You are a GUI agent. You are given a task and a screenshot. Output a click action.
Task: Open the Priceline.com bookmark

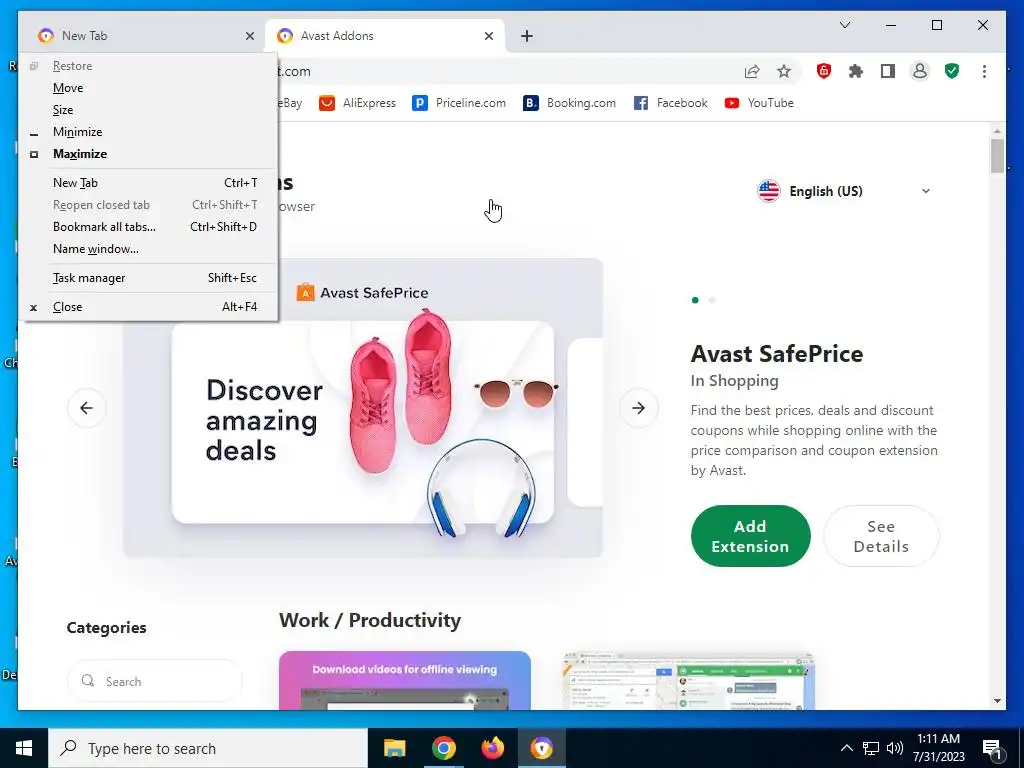(459, 103)
